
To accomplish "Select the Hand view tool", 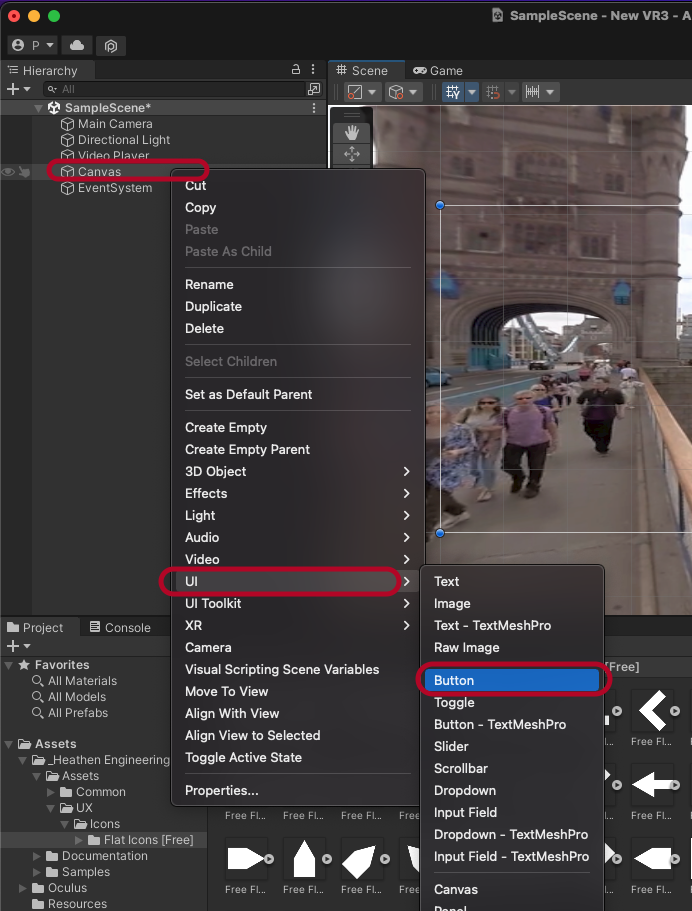I will [352, 133].
